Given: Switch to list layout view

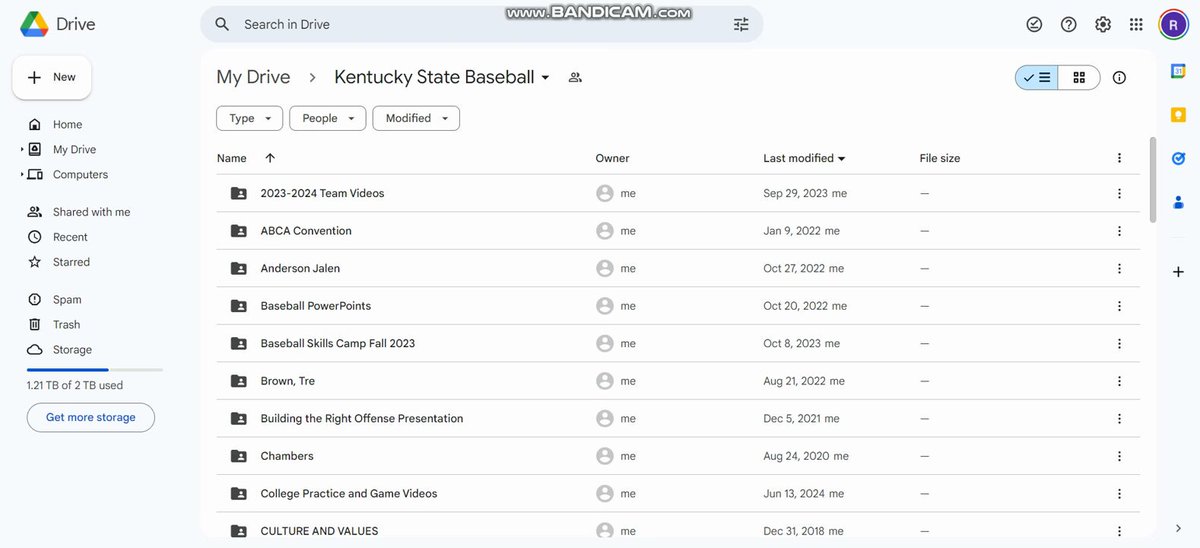Looking at the screenshot, I should [x=1037, y=77].
